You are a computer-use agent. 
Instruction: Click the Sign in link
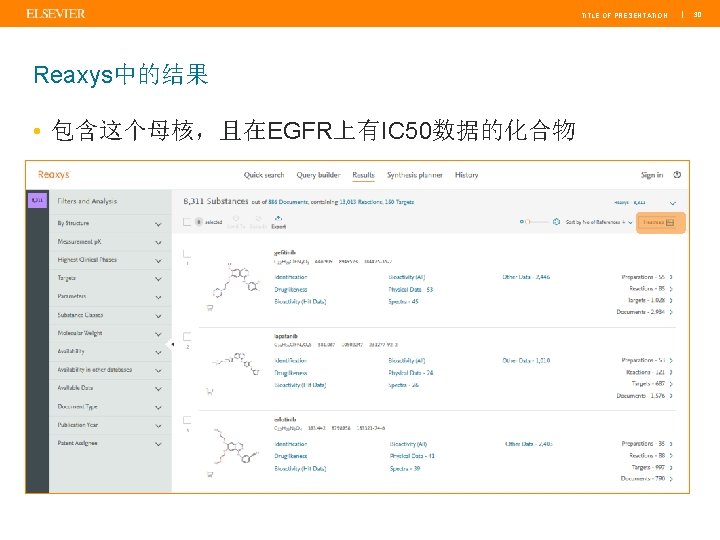pyautogui.click(x=652, y=175)
